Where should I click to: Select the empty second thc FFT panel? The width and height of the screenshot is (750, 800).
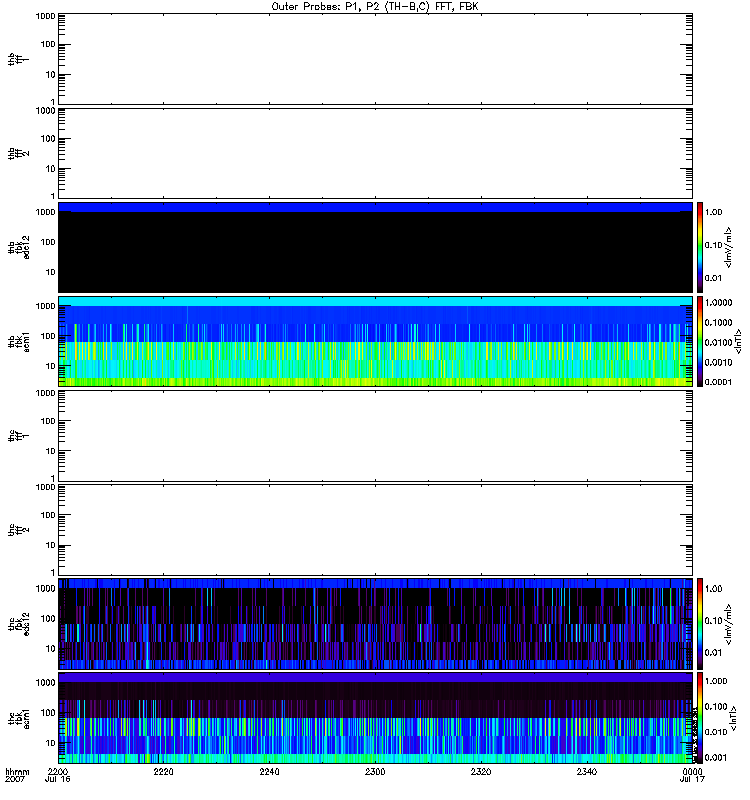click(375, 529)
